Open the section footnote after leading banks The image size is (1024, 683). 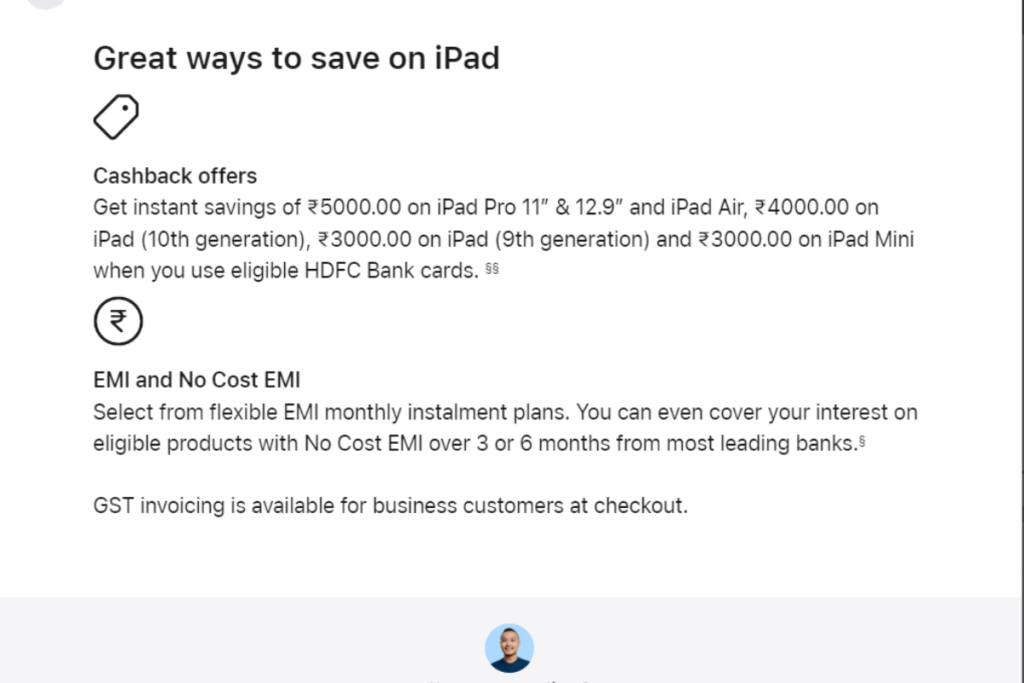point(862,442)
